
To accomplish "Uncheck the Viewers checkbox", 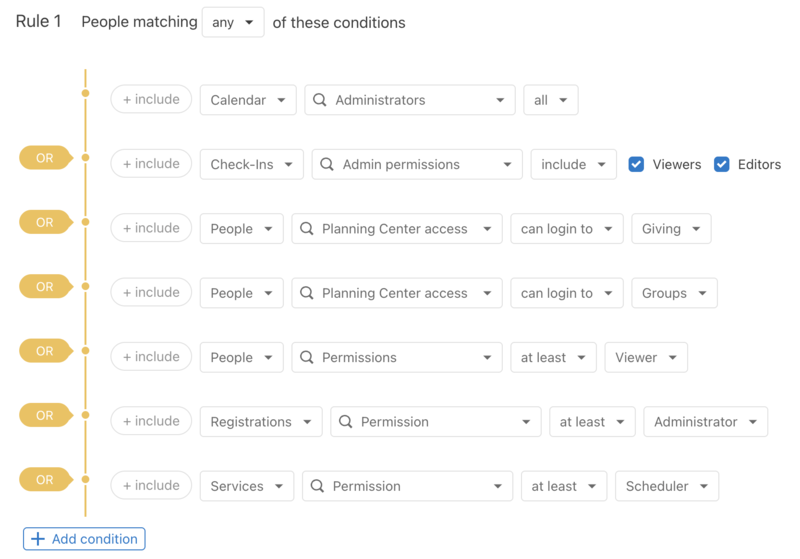I will [x=636, y=164].
